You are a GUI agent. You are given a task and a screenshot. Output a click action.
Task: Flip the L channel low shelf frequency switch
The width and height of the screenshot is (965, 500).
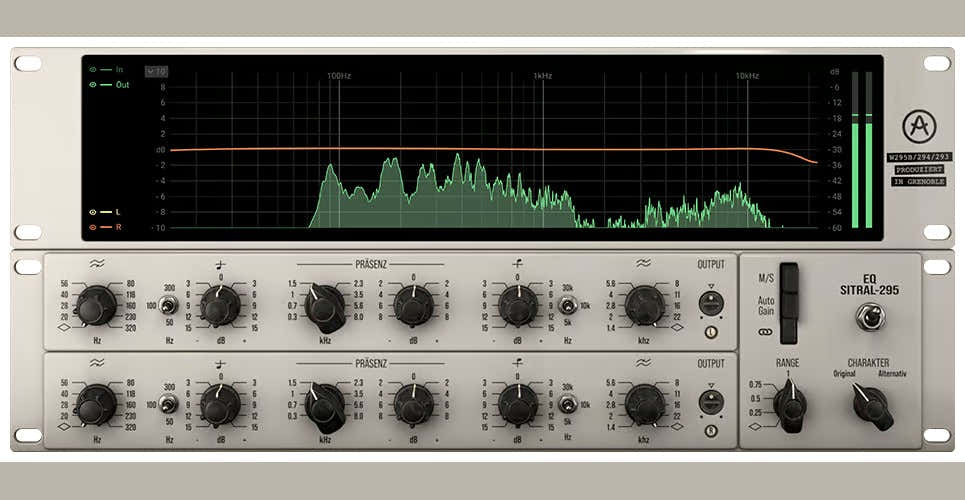168,305
